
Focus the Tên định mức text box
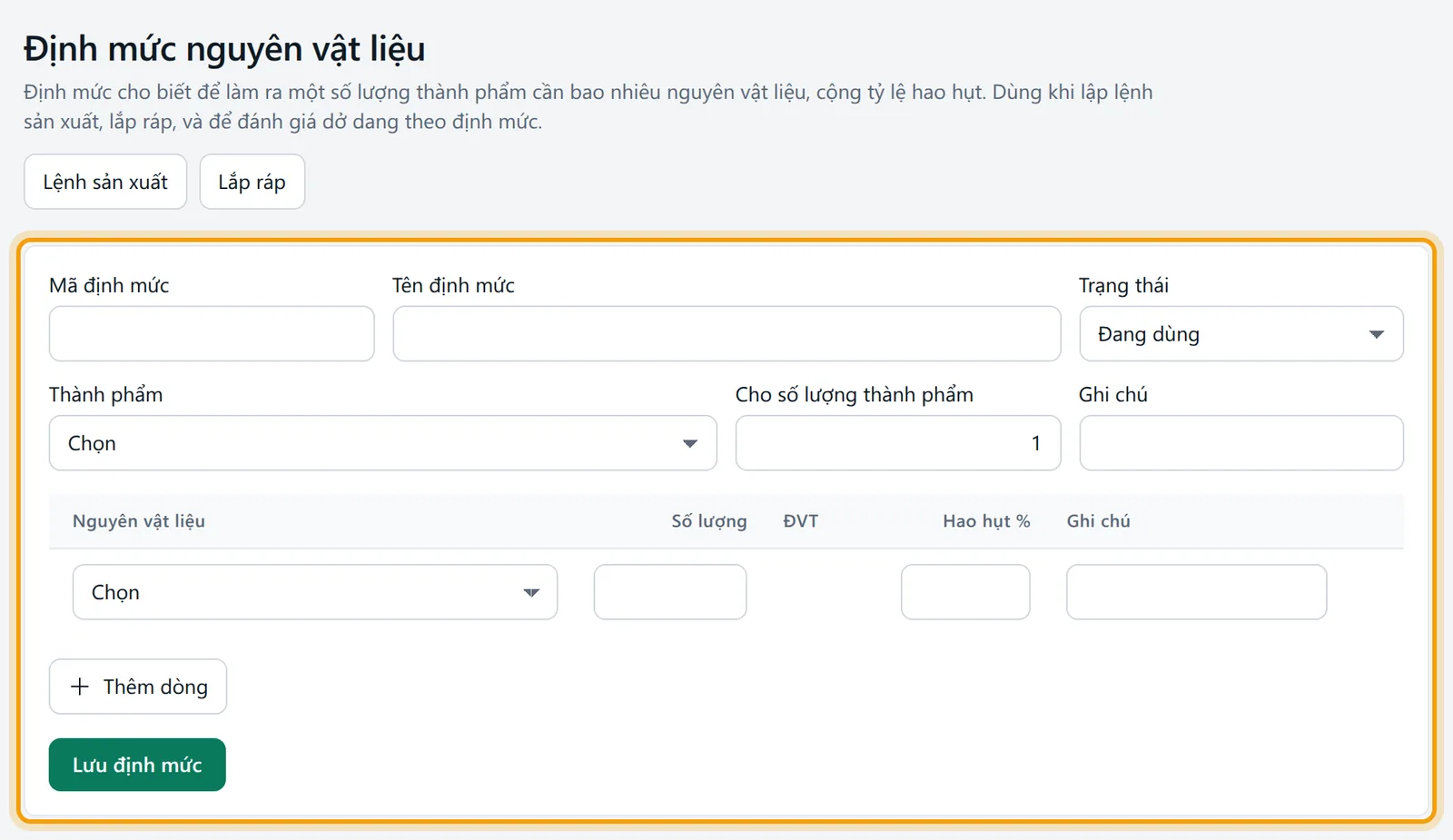click(726, 333)
